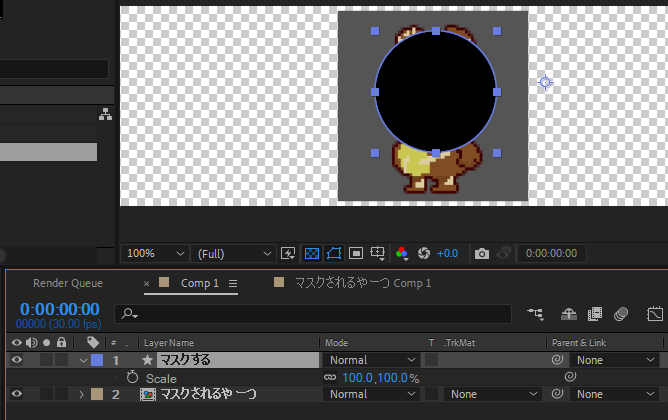Toggle the Scale stopwatch

132,377
